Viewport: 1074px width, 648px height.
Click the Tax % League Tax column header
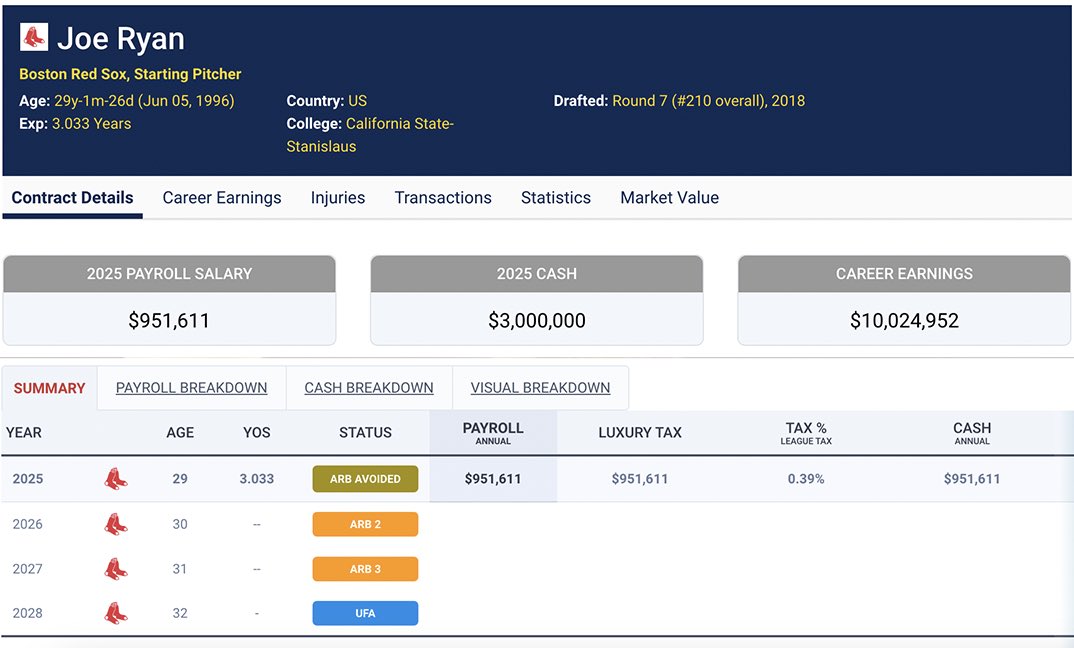(x=806, y=433)
